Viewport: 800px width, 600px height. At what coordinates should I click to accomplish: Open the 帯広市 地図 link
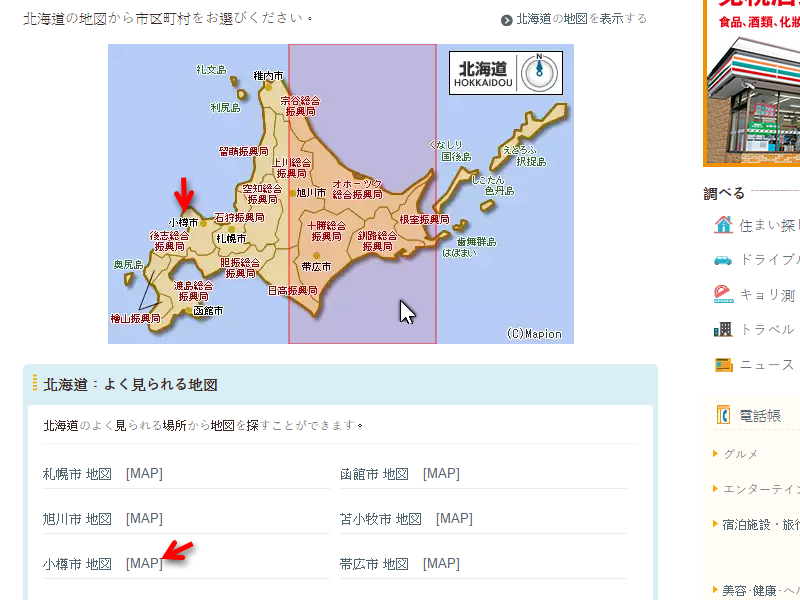374,564
